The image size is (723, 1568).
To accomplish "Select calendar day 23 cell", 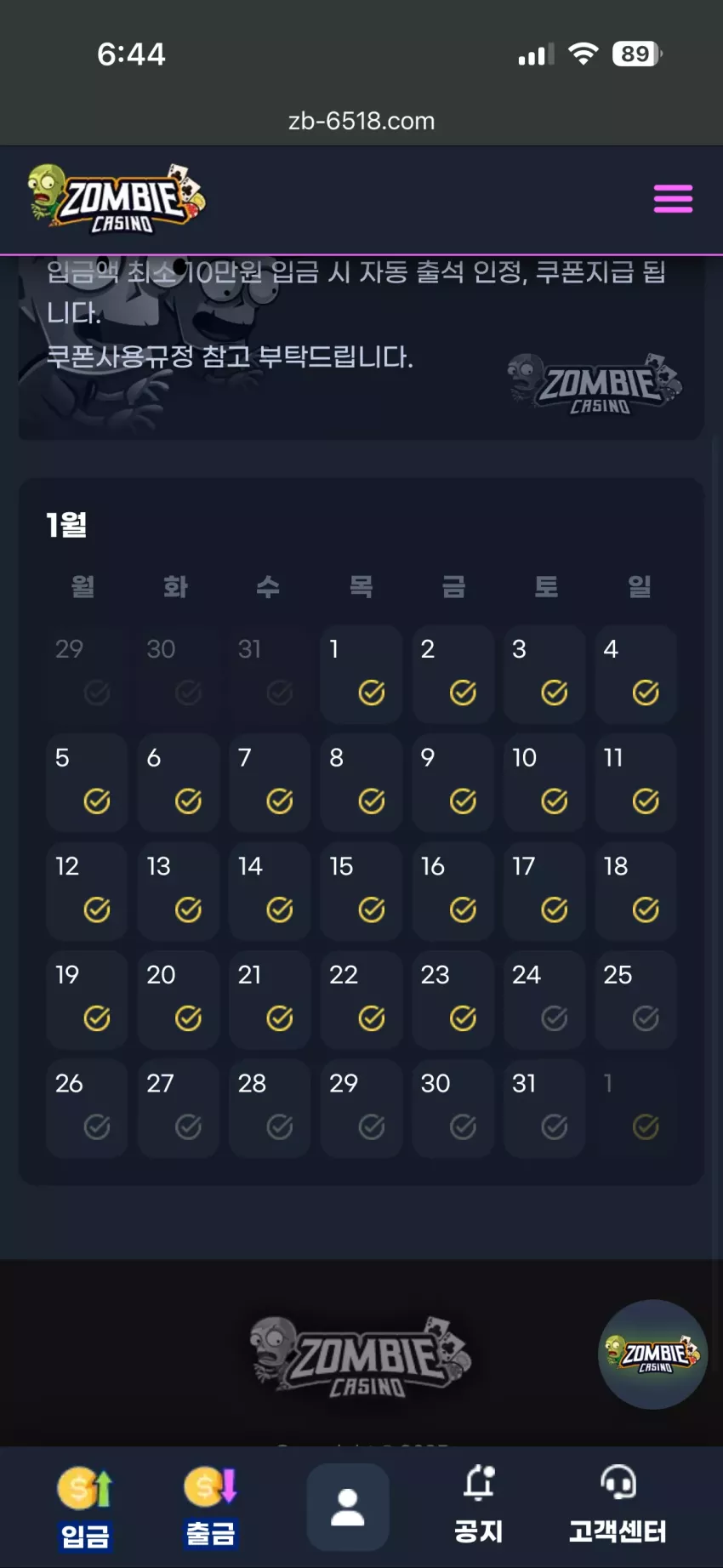I will pos(453,1000).
